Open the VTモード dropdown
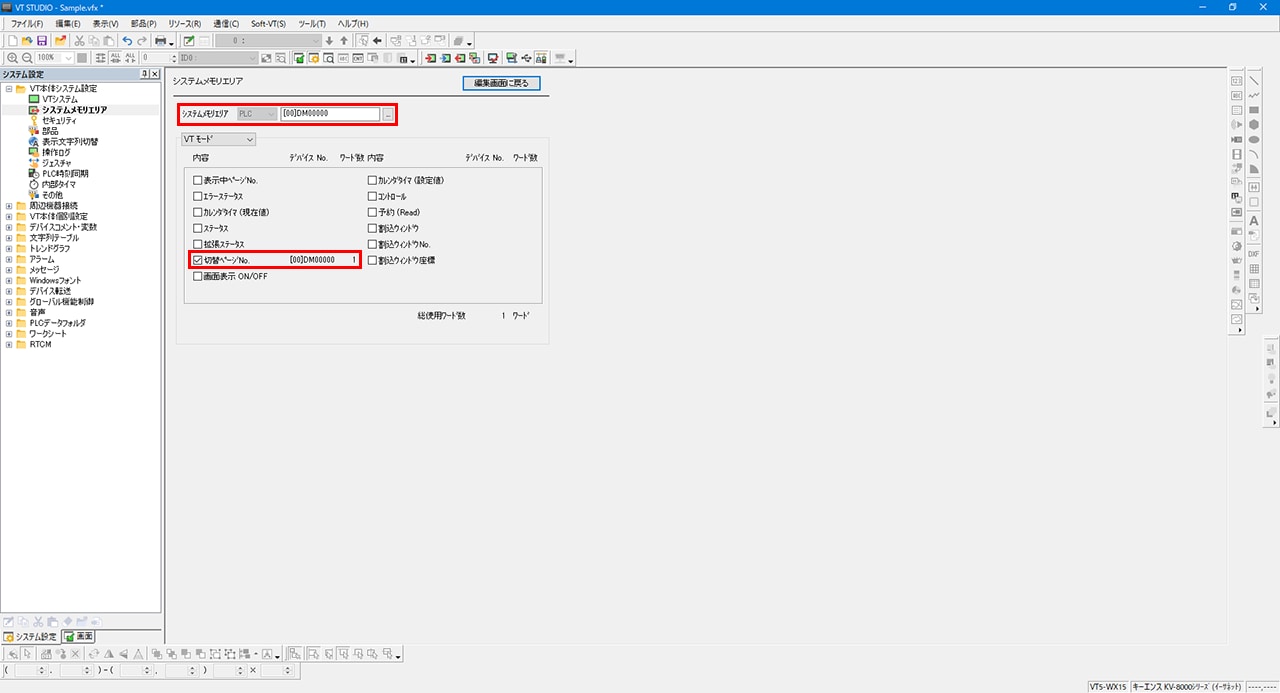Screen dimensions: 1280x693 tap(218, 140)
